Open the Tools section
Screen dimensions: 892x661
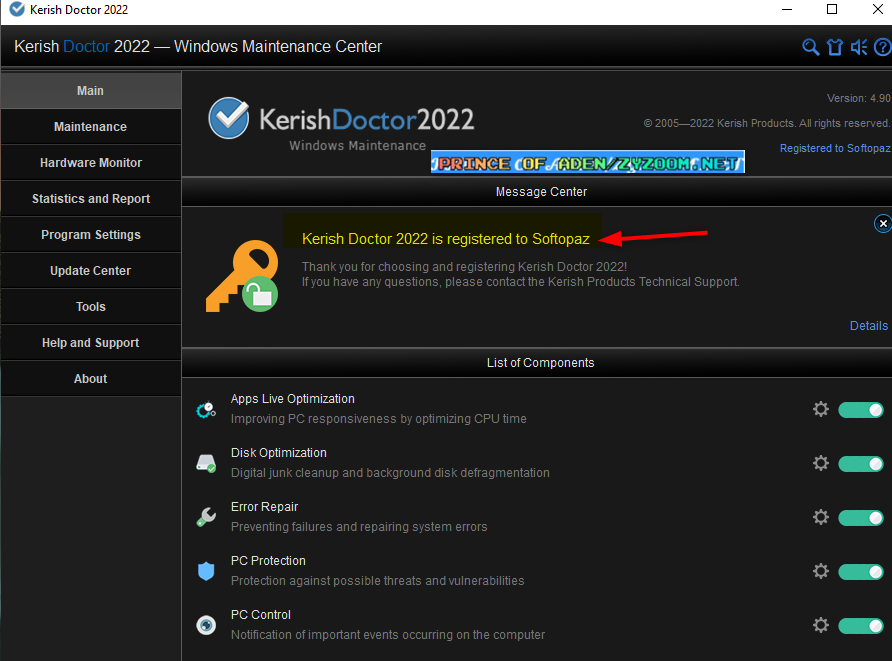click(x=91, y=306)
